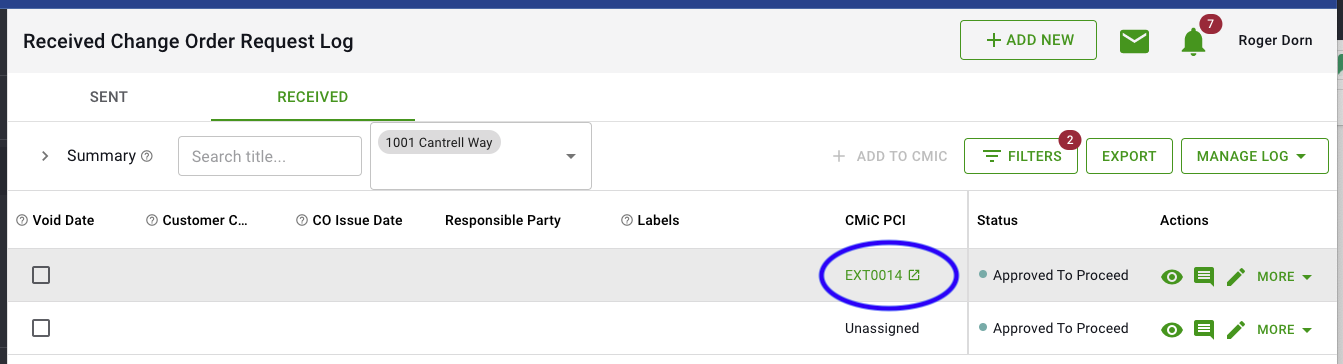Open the notifications bell
This screenshot has width=1343, height=364.
(x=1193, y=42)
